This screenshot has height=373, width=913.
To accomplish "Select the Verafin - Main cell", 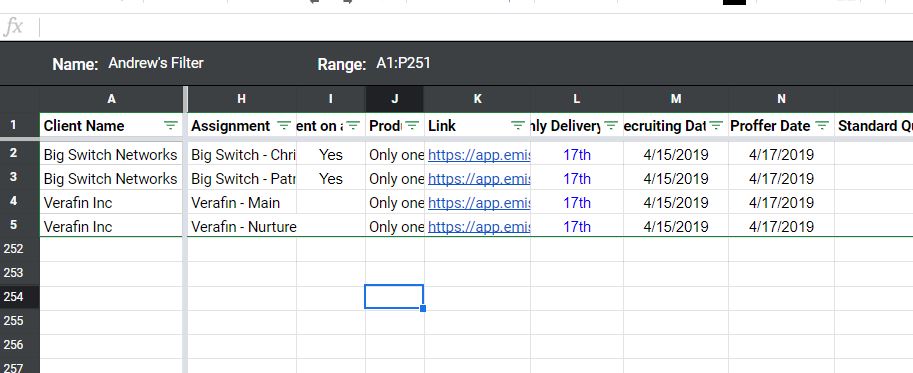I will coord(242,203).
